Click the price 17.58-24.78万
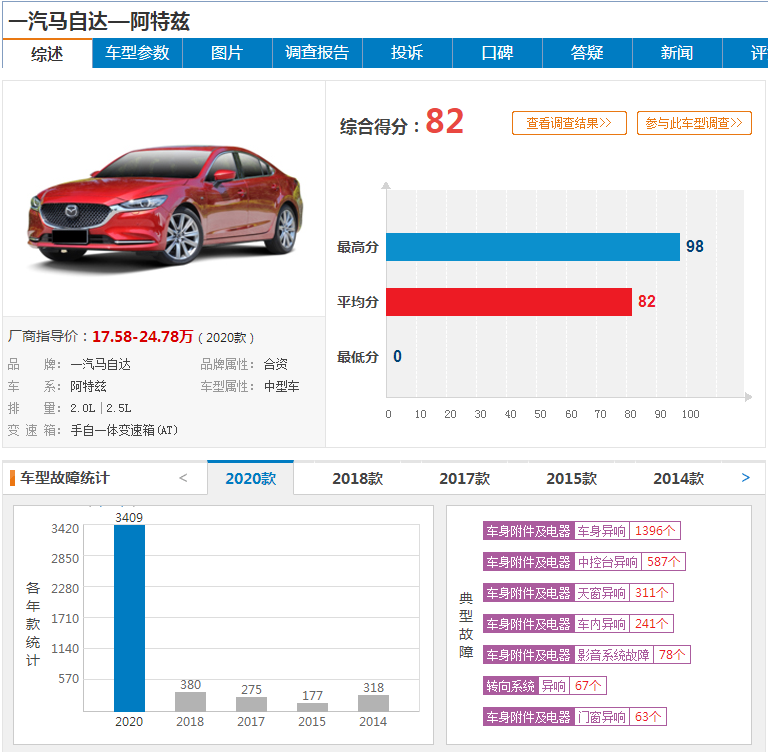Image resolution: width=768 pixels, height=752 pixels. pos(143,337)
